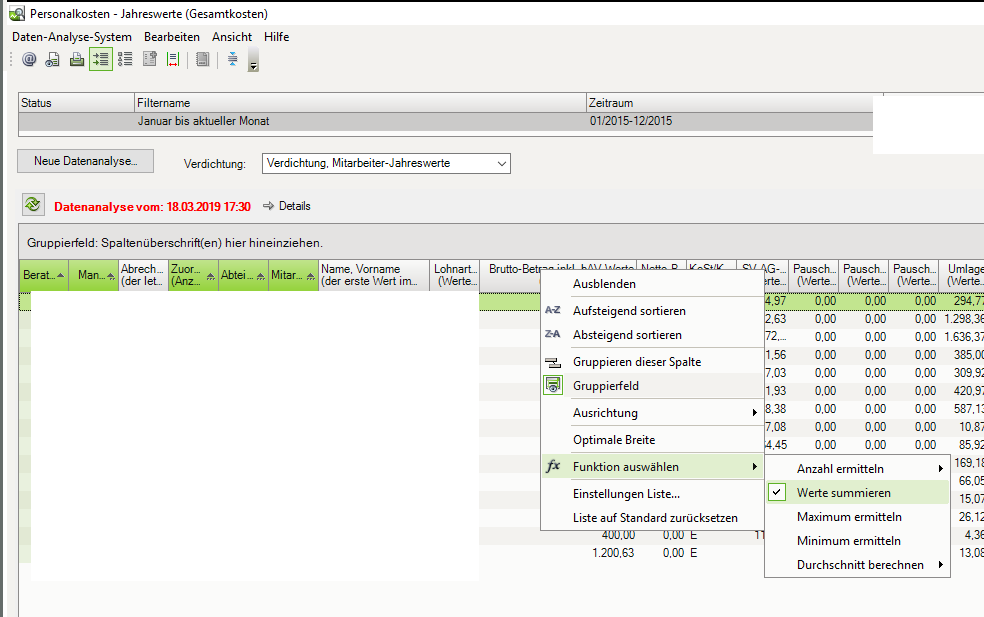Select Maximum ermitteln function
The width and height of the screenshot is (984, 617).
(x=849, y=517)
